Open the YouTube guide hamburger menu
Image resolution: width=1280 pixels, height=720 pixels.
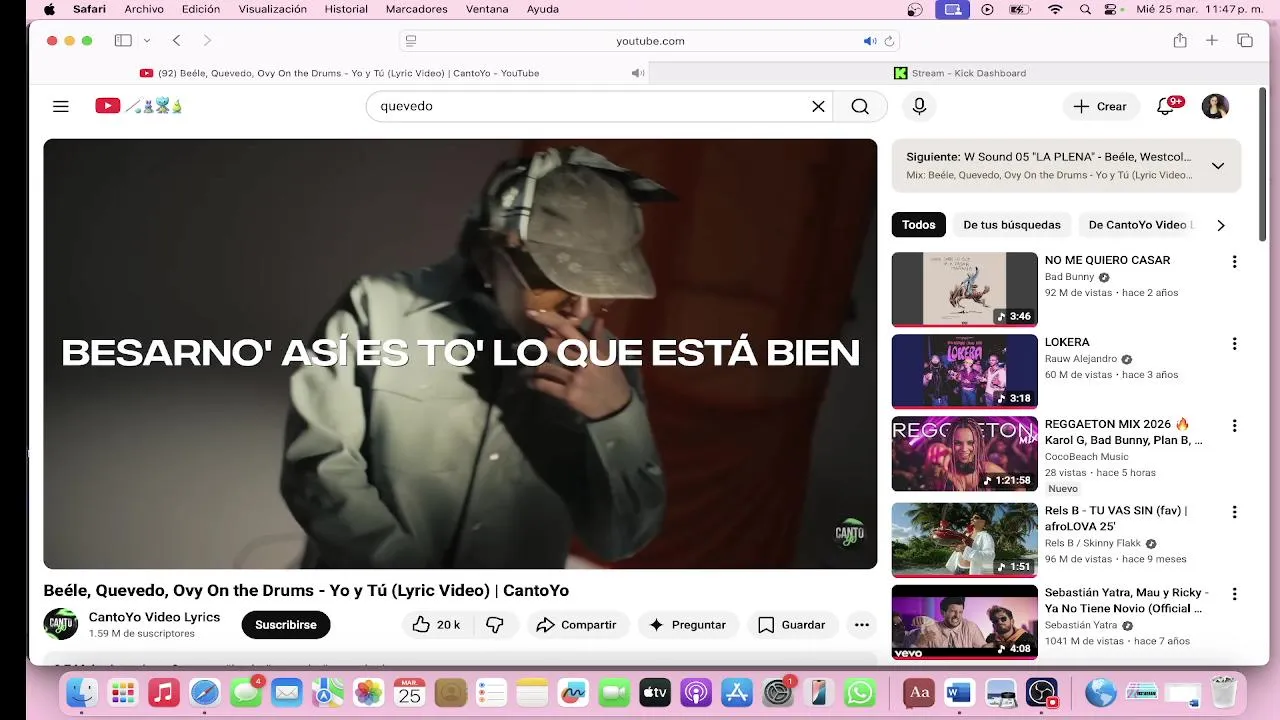point(61,106)
